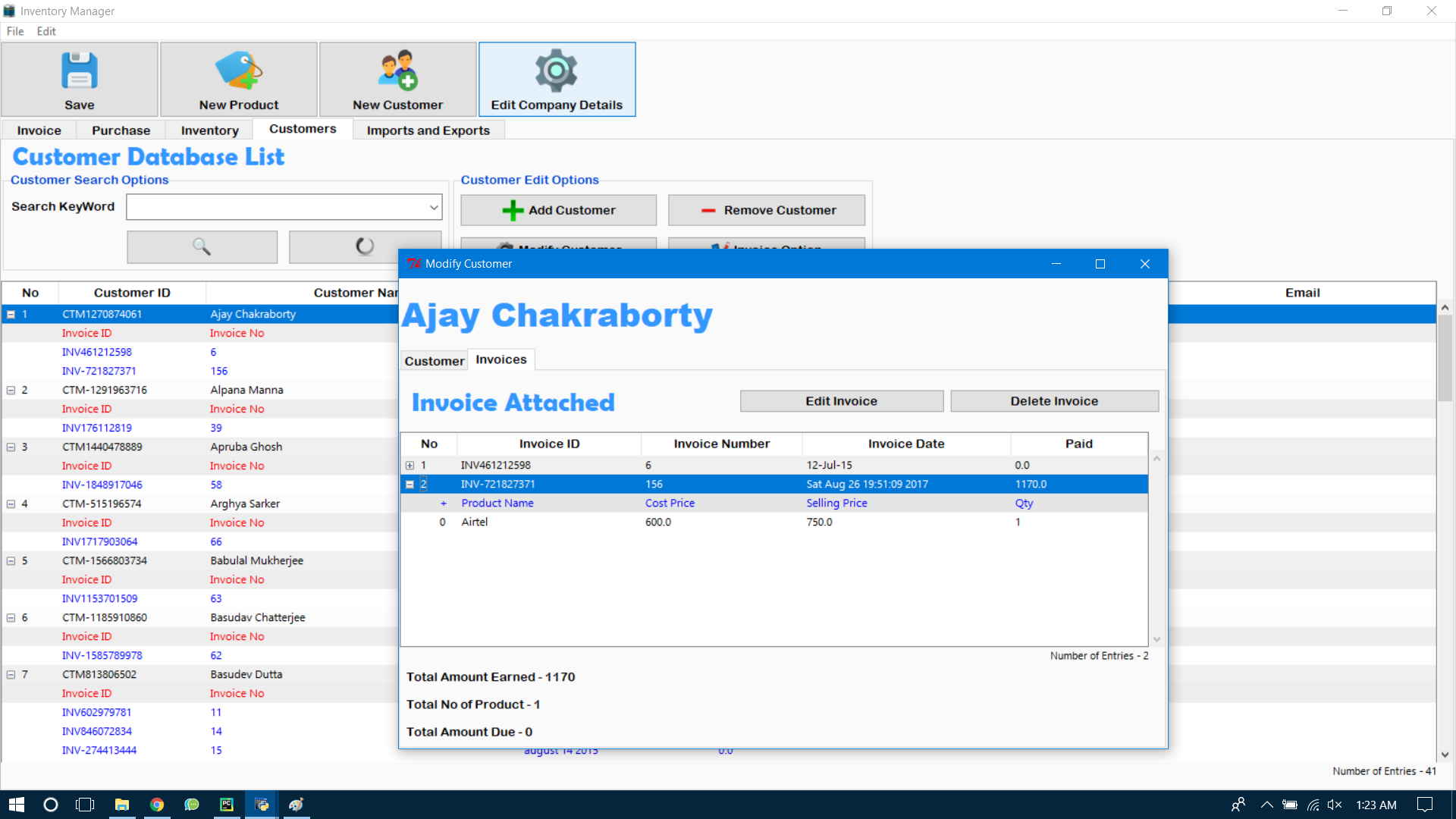This screenshot has height=819, width=1456.
Task: Open PyCharm from the taskbar
Action: point(227,805)
